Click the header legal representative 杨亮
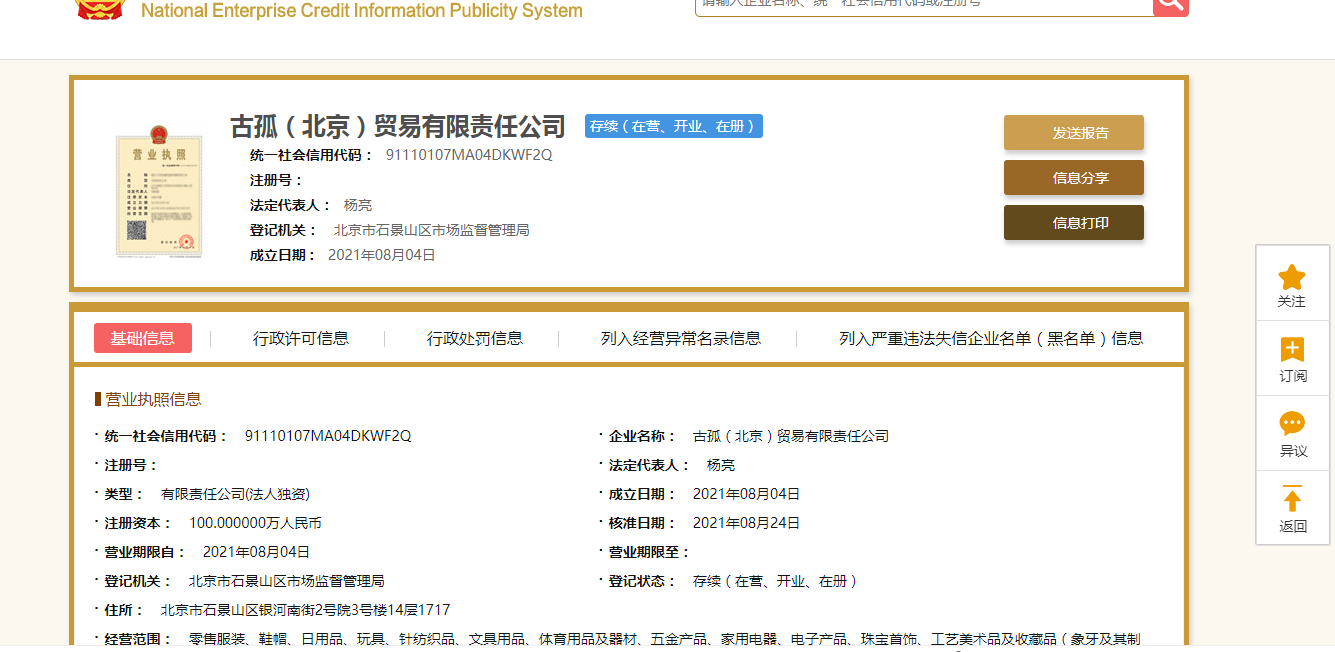 [358, 205]
